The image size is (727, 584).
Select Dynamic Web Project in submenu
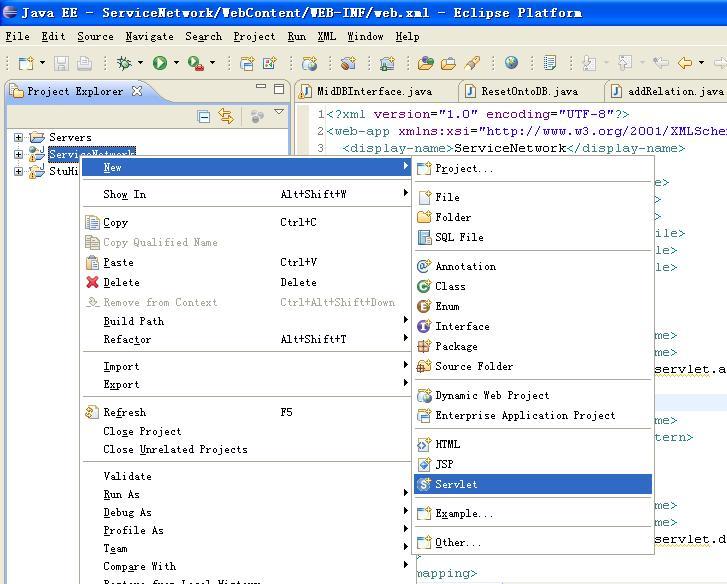click(x=533, y=395)
